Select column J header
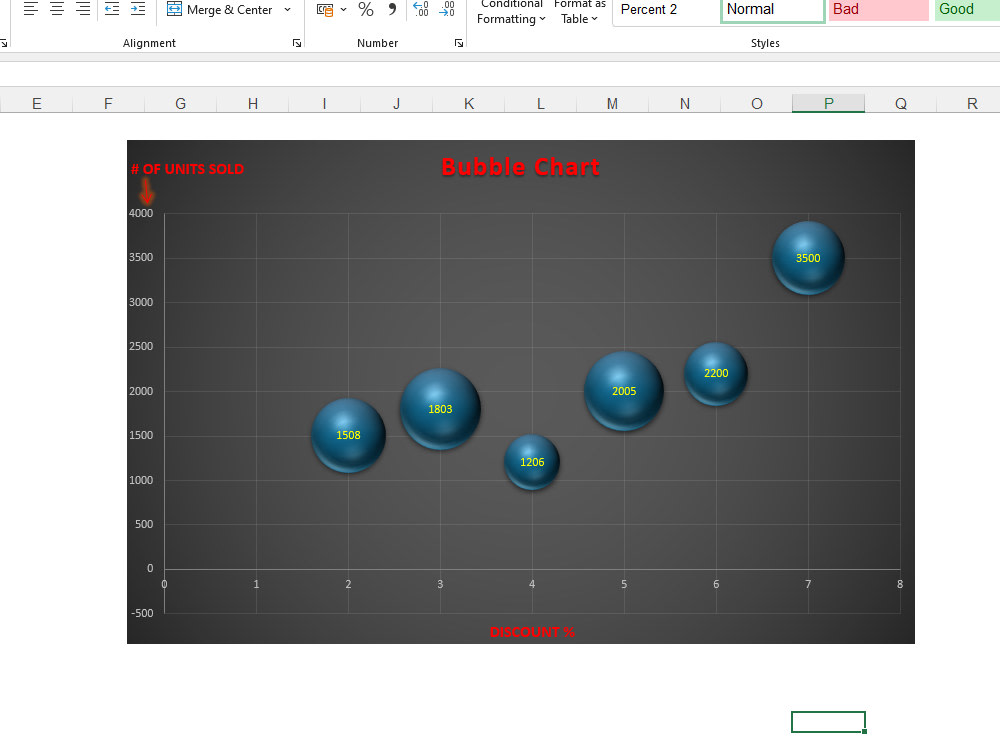The width and height of the screenshot is (1000, 750). [397, 103]
